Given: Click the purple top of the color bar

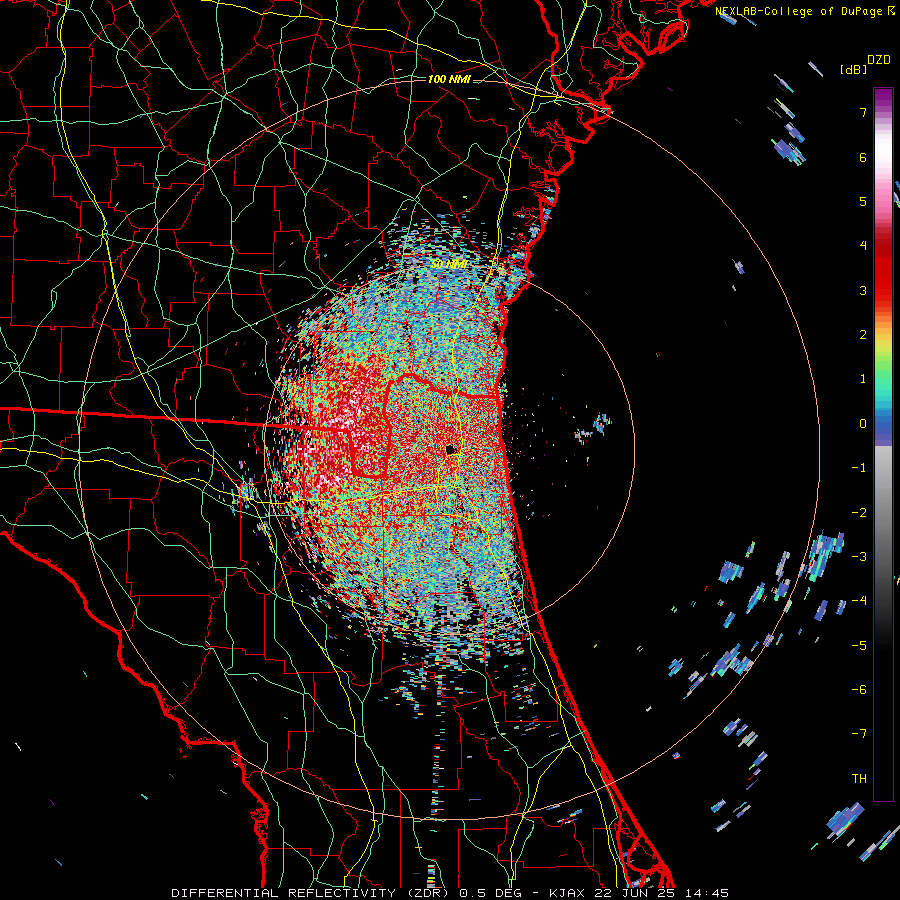Looking at the screenshot, I should pos(883,98).
